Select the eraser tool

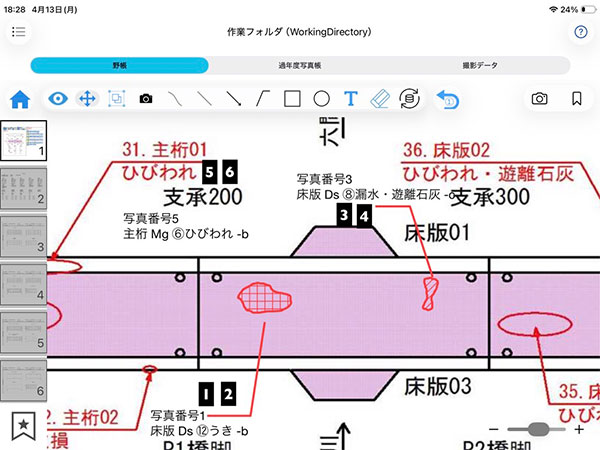380,99
